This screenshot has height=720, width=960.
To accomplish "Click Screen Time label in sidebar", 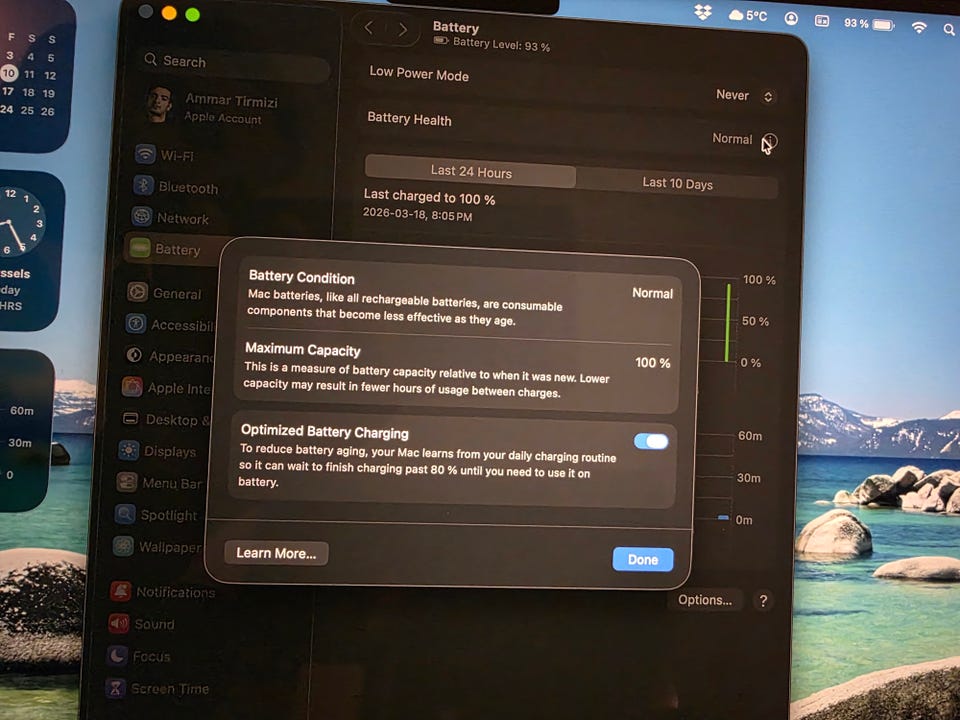I will [x=170, y=689].
